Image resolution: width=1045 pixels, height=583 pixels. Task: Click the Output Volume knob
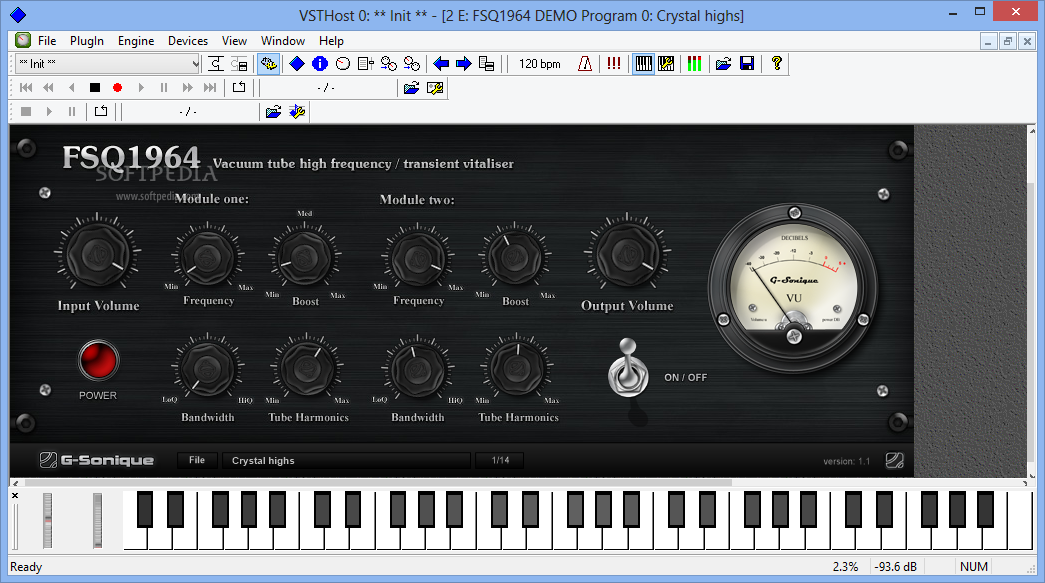[626, 255]
